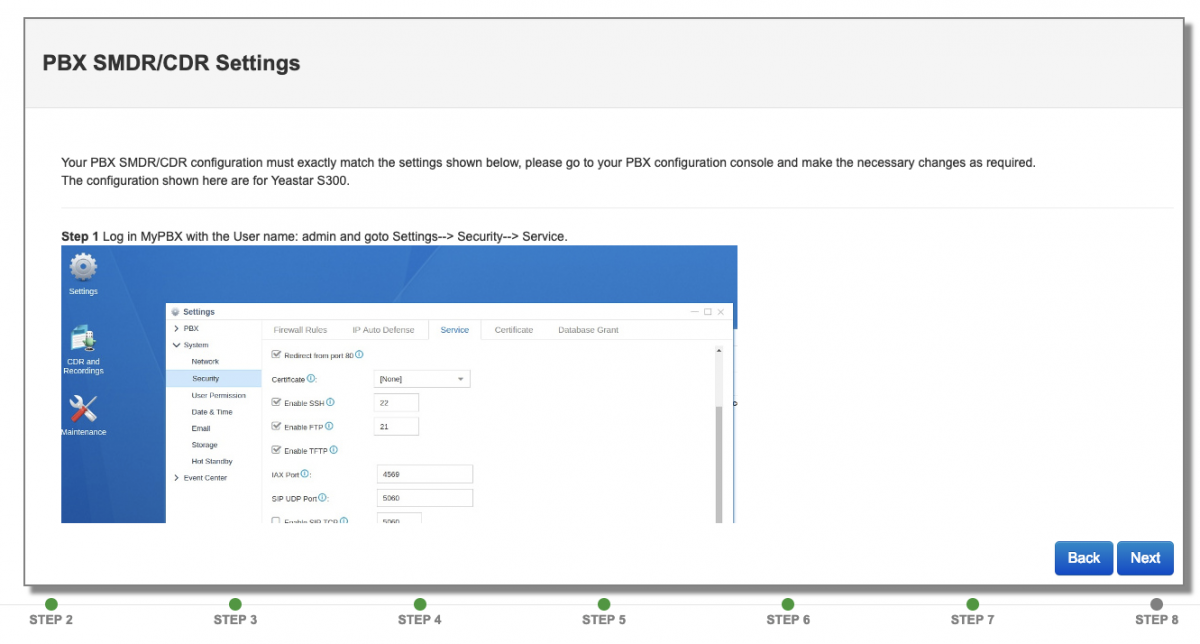Open the Maintenance tools icon

tap(82, 410)
